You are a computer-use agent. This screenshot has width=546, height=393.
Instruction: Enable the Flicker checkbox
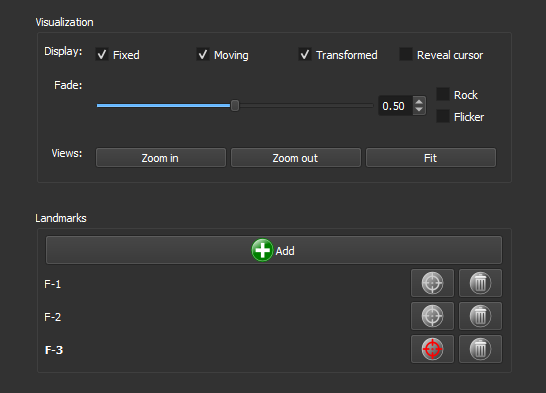443,116
